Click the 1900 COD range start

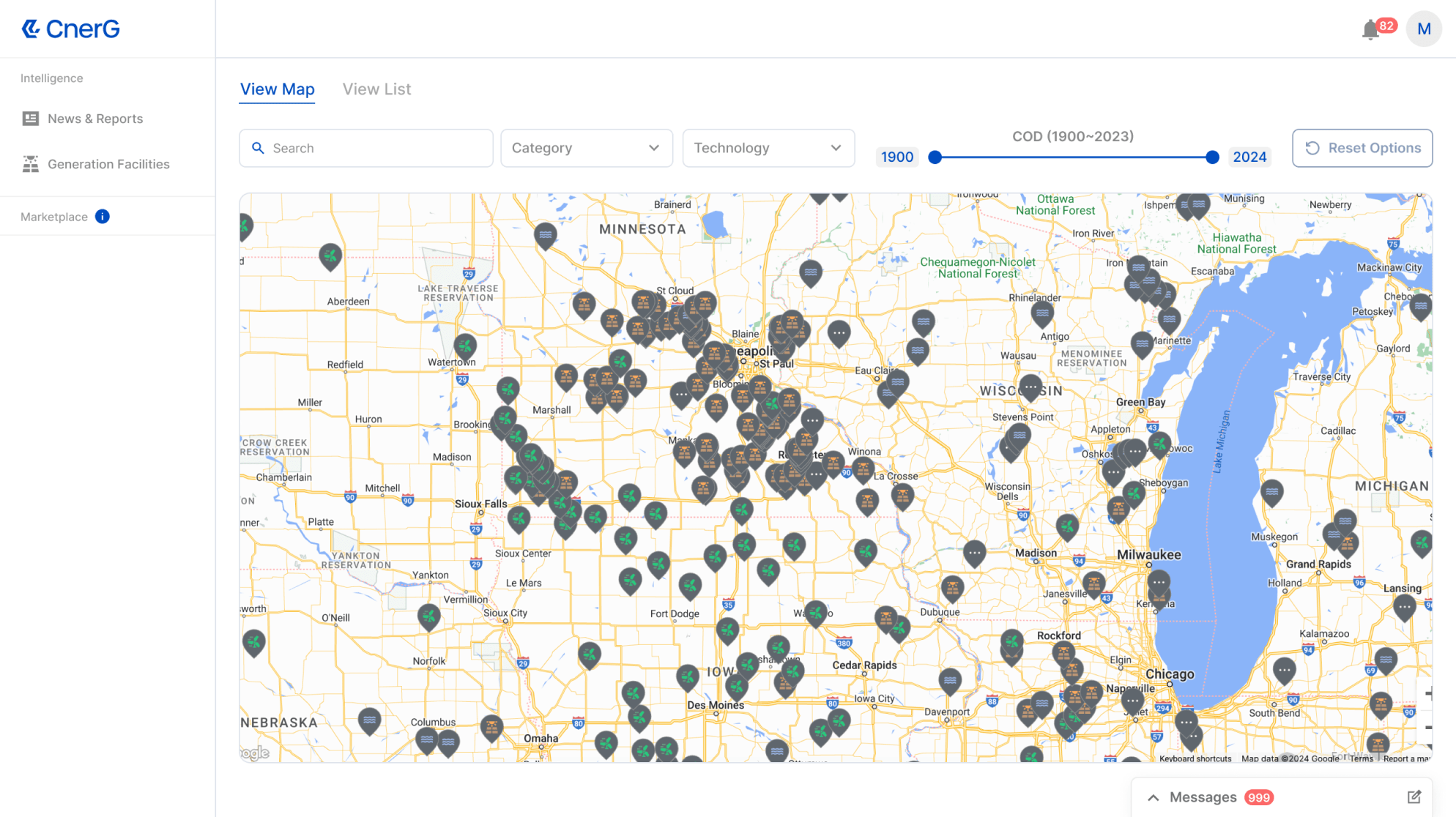(934, 156)
